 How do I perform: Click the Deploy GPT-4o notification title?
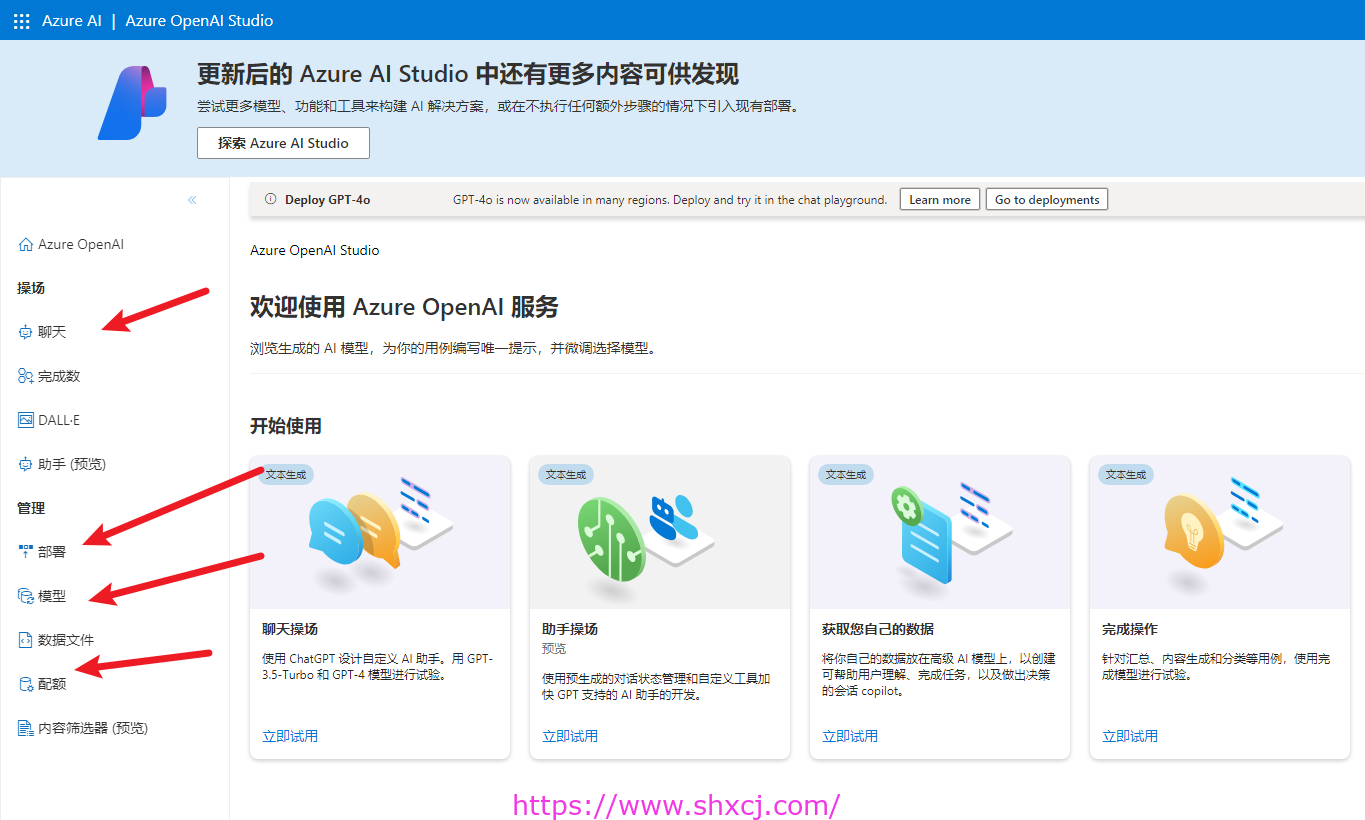(x=328, y=200)
